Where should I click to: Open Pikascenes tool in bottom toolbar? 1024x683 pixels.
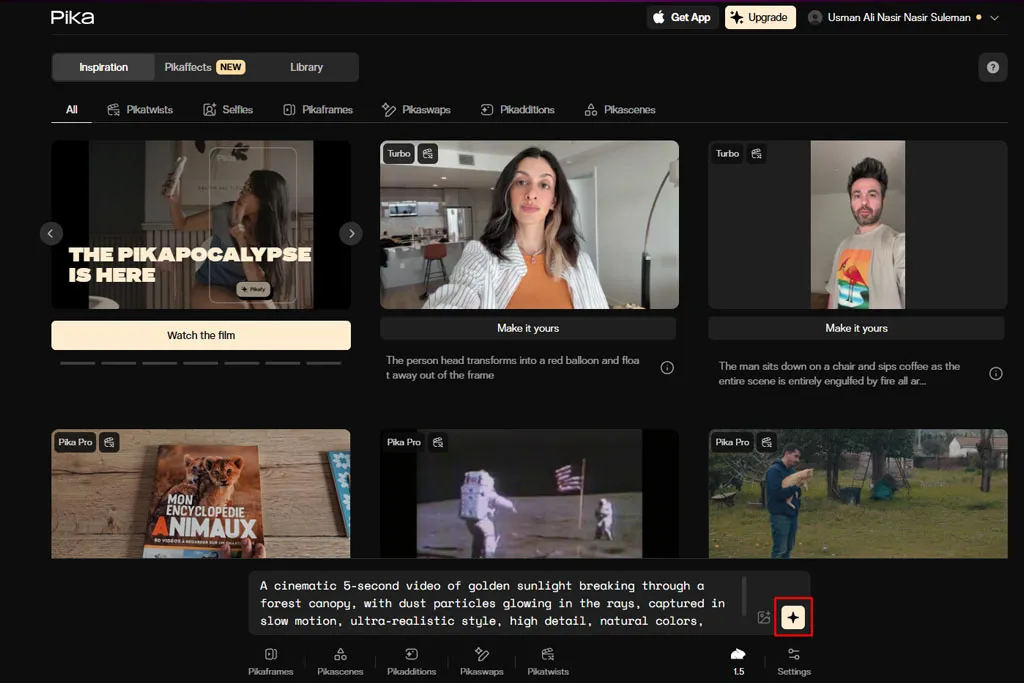pyautogui.click(x=340, y=661)
